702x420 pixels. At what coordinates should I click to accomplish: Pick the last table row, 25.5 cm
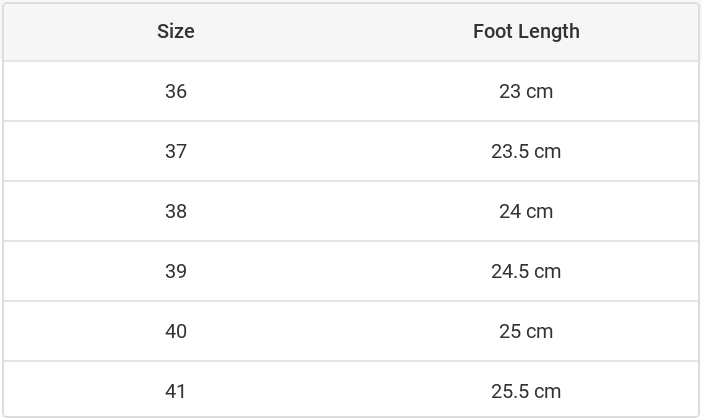tap(350, 391)
